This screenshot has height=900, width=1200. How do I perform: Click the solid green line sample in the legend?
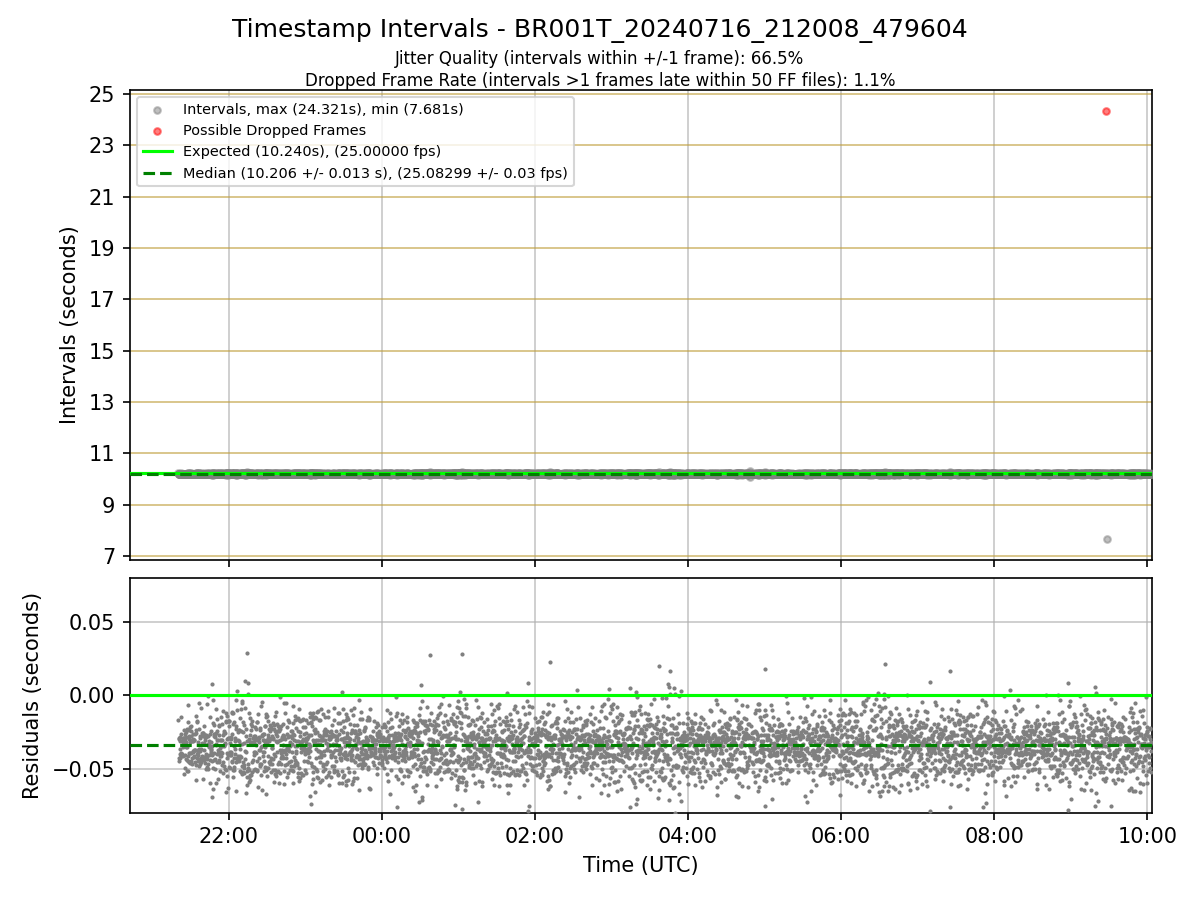[x=157, y=152]
